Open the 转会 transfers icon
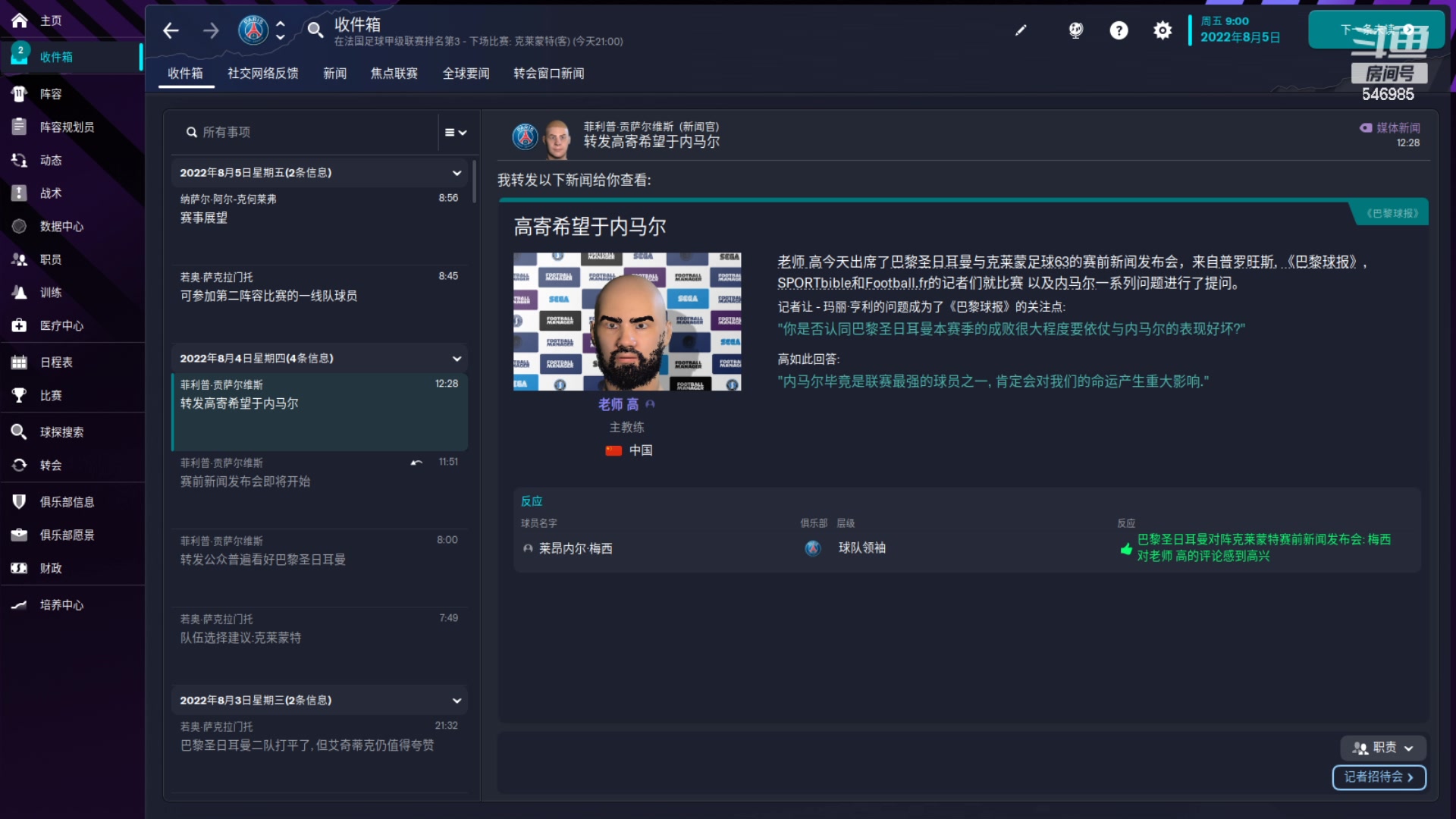The width and height of the screenshot is (1456, 819). [19, 465]
